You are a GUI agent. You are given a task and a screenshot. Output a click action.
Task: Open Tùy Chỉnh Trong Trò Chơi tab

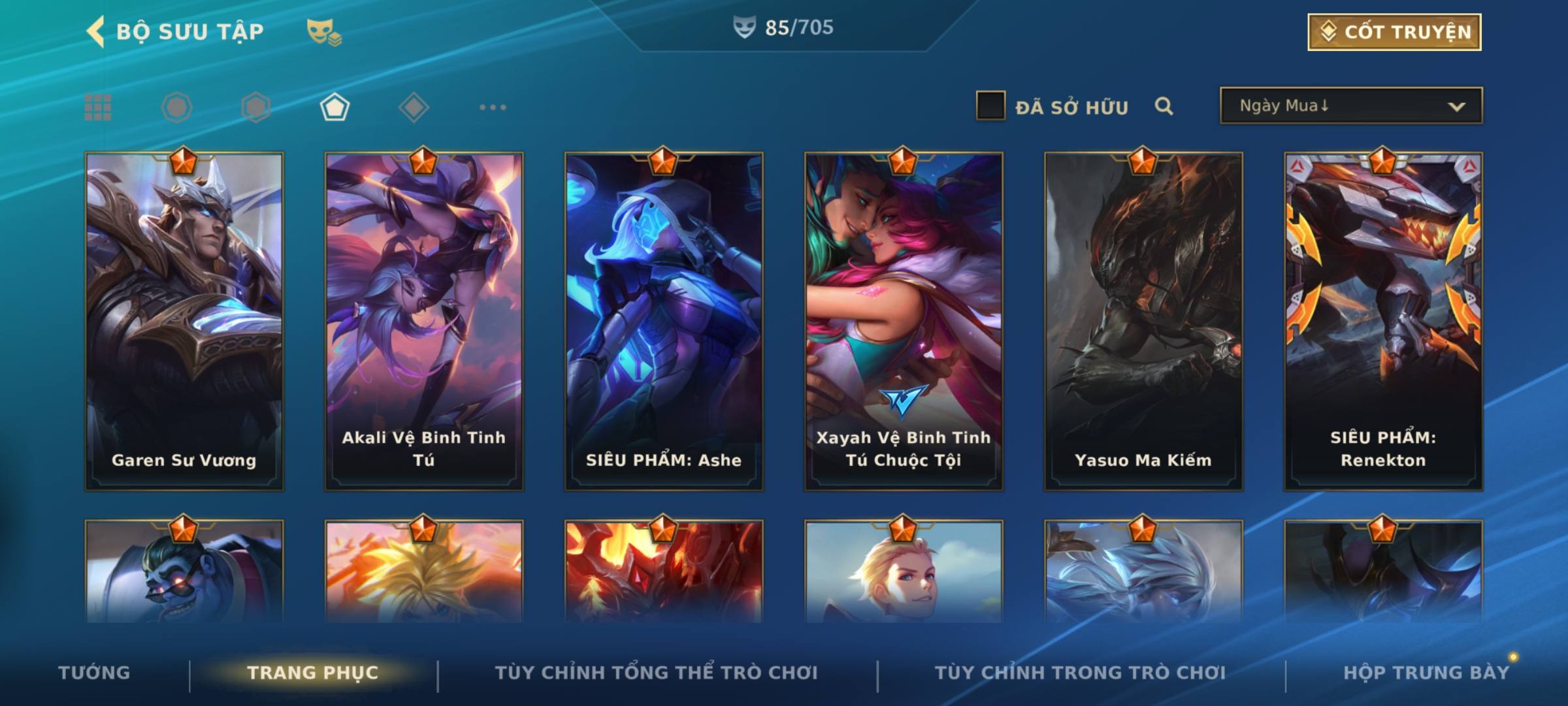pyautogui.click(x=1080, y=672)
